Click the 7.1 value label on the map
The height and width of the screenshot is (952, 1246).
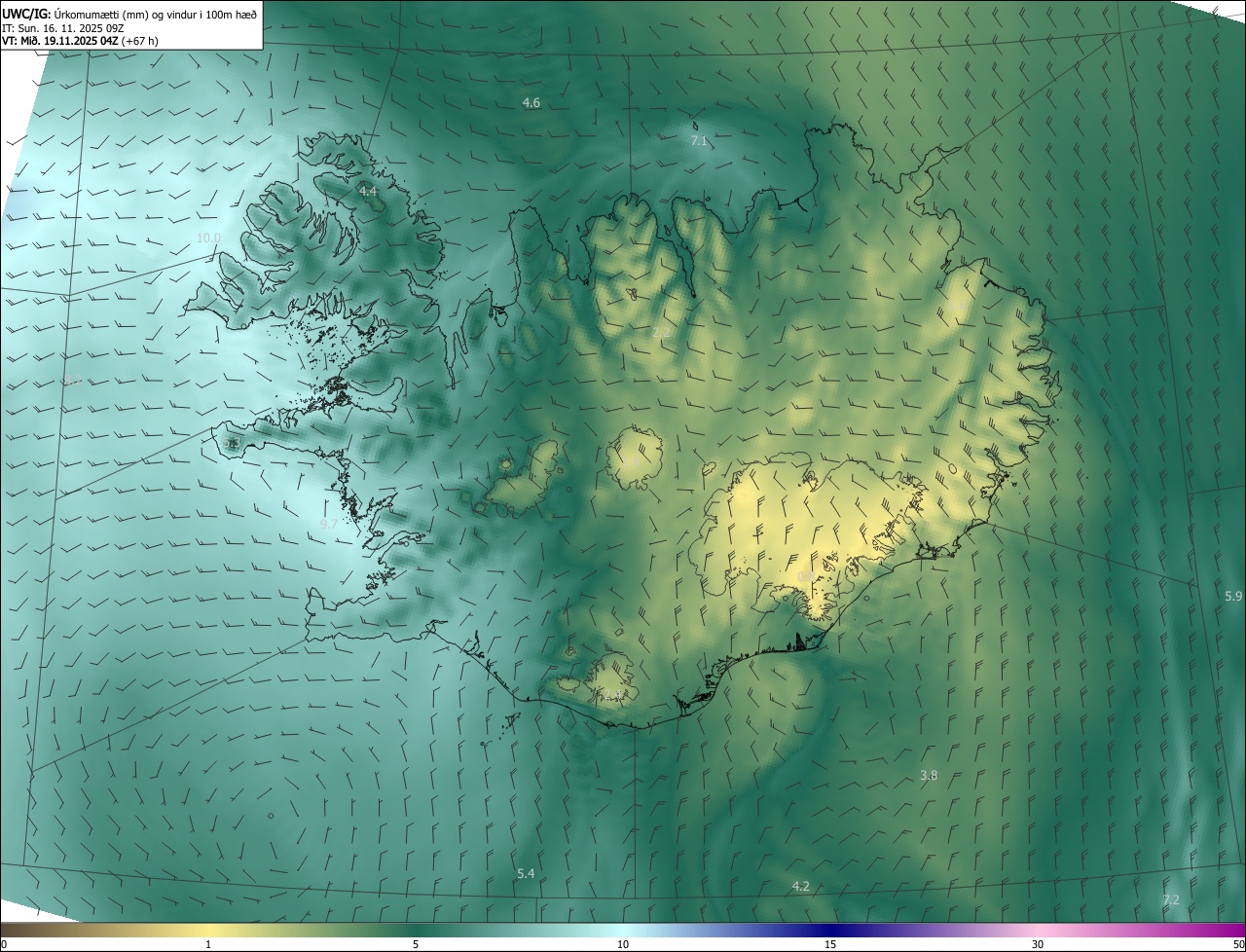tap(699, 141)
